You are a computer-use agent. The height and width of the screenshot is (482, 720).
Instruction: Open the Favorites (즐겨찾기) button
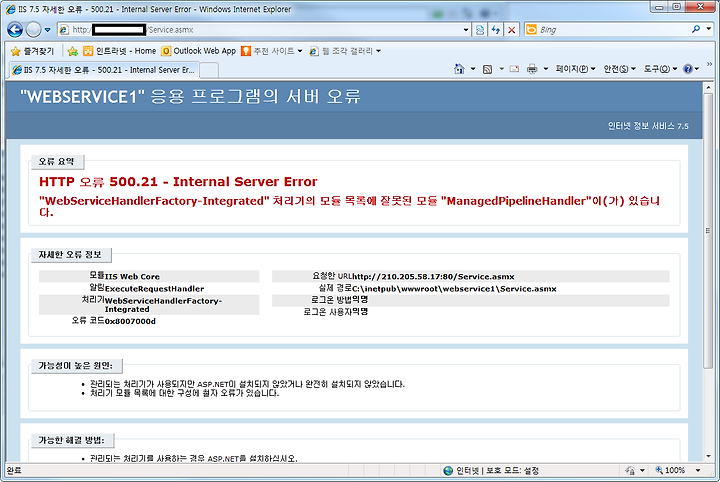tap(32, 51)
